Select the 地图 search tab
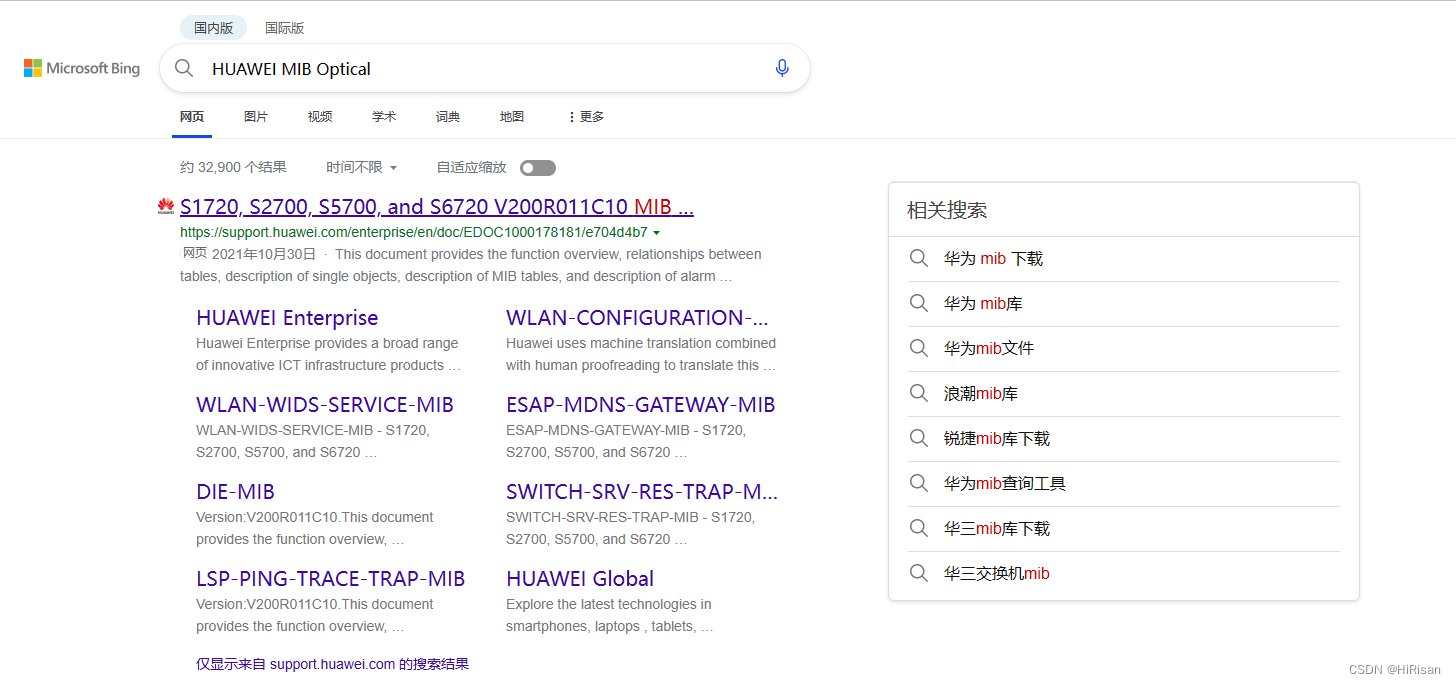The width and height of the screenshot is (1456, 684). [512, 117]
